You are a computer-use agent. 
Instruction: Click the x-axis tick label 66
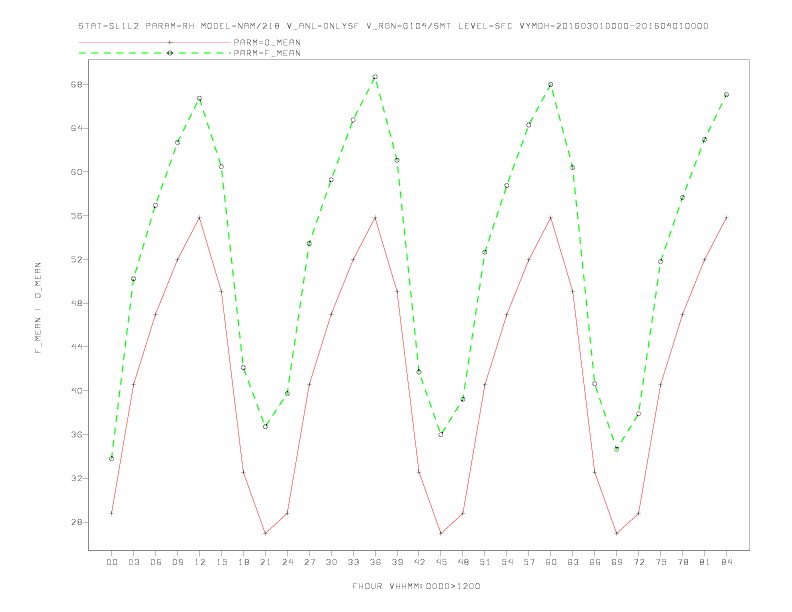595,562
